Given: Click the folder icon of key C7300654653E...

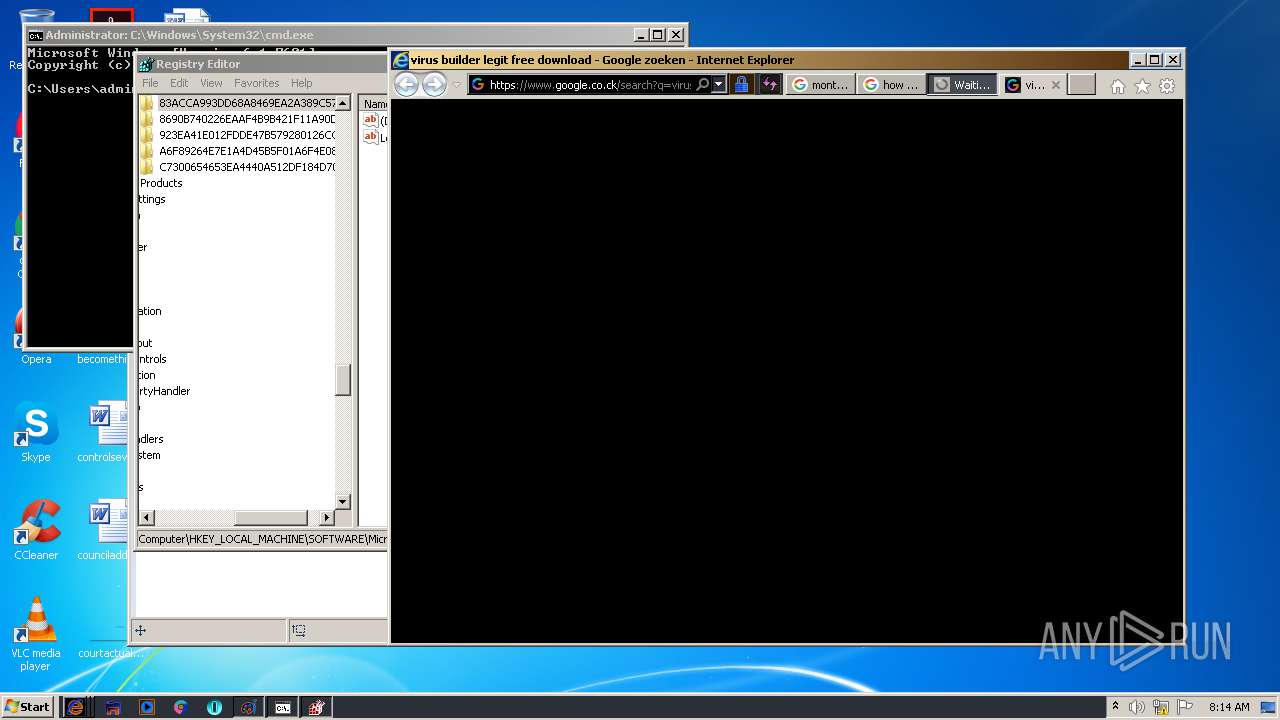Looking at the screenshot, I should click(x=147, y=167).
